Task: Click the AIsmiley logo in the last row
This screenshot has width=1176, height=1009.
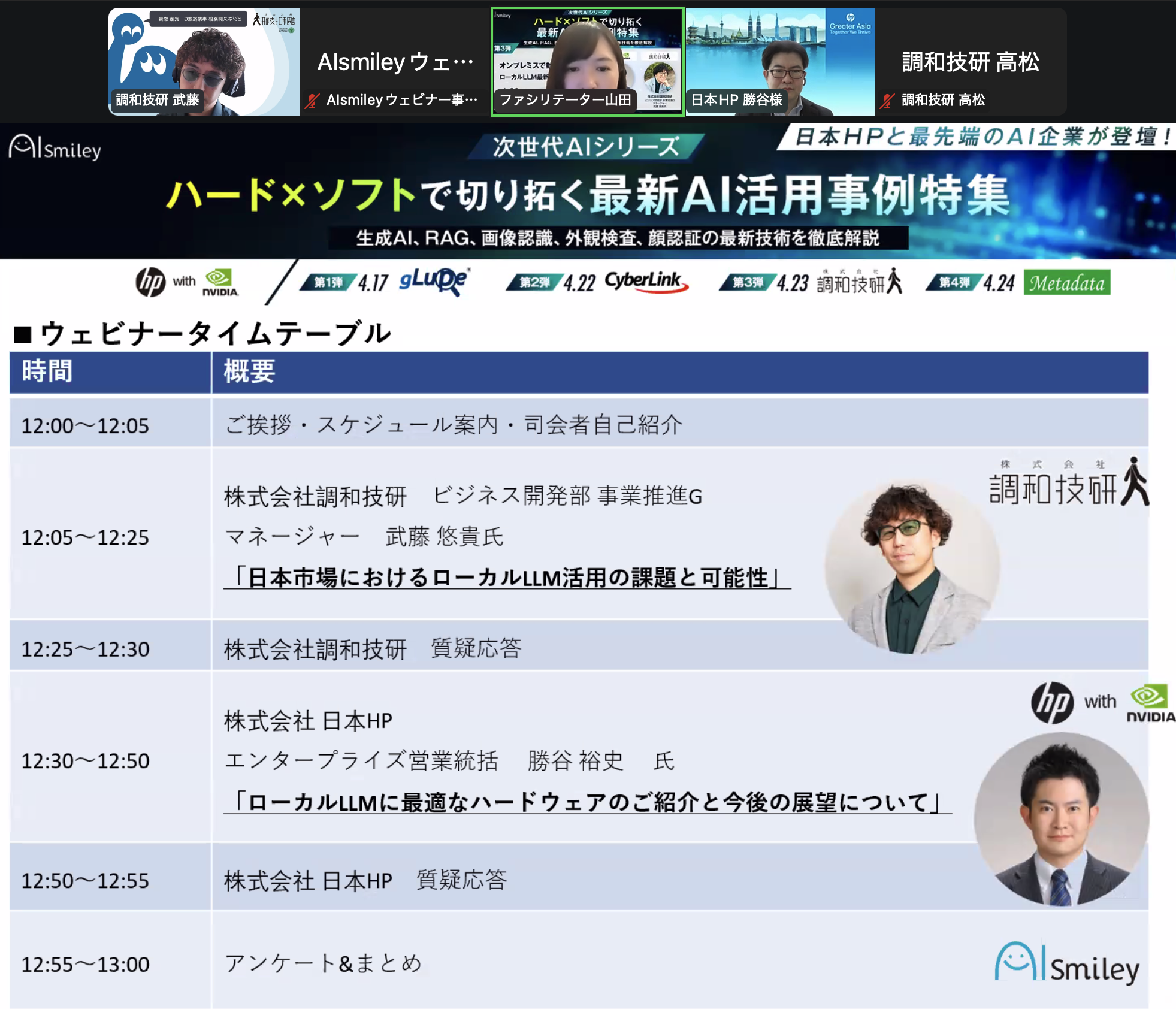Action: [x=1067, y=963]
